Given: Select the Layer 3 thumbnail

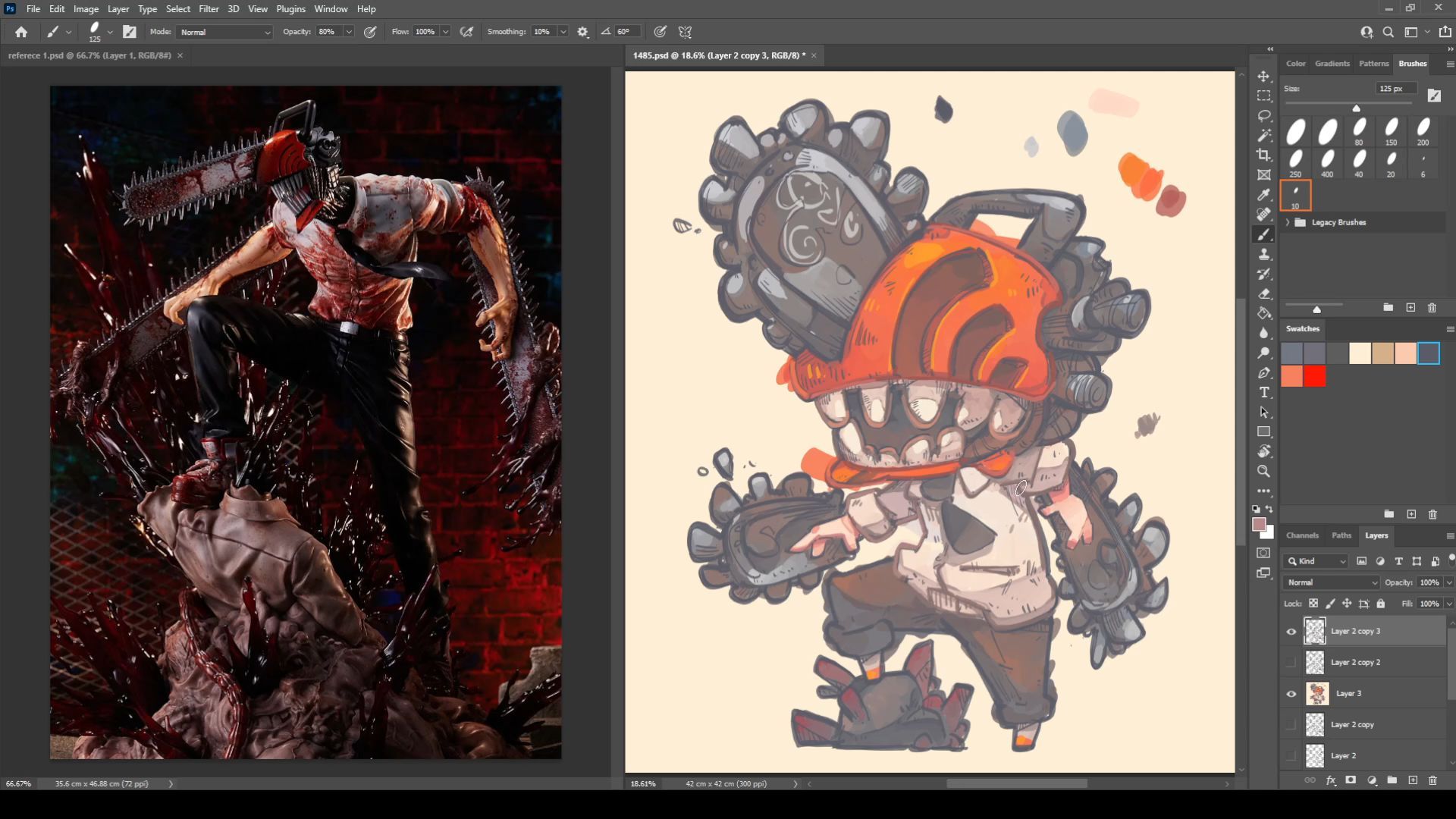Looking at the screenshot, I should [1317, 693].
